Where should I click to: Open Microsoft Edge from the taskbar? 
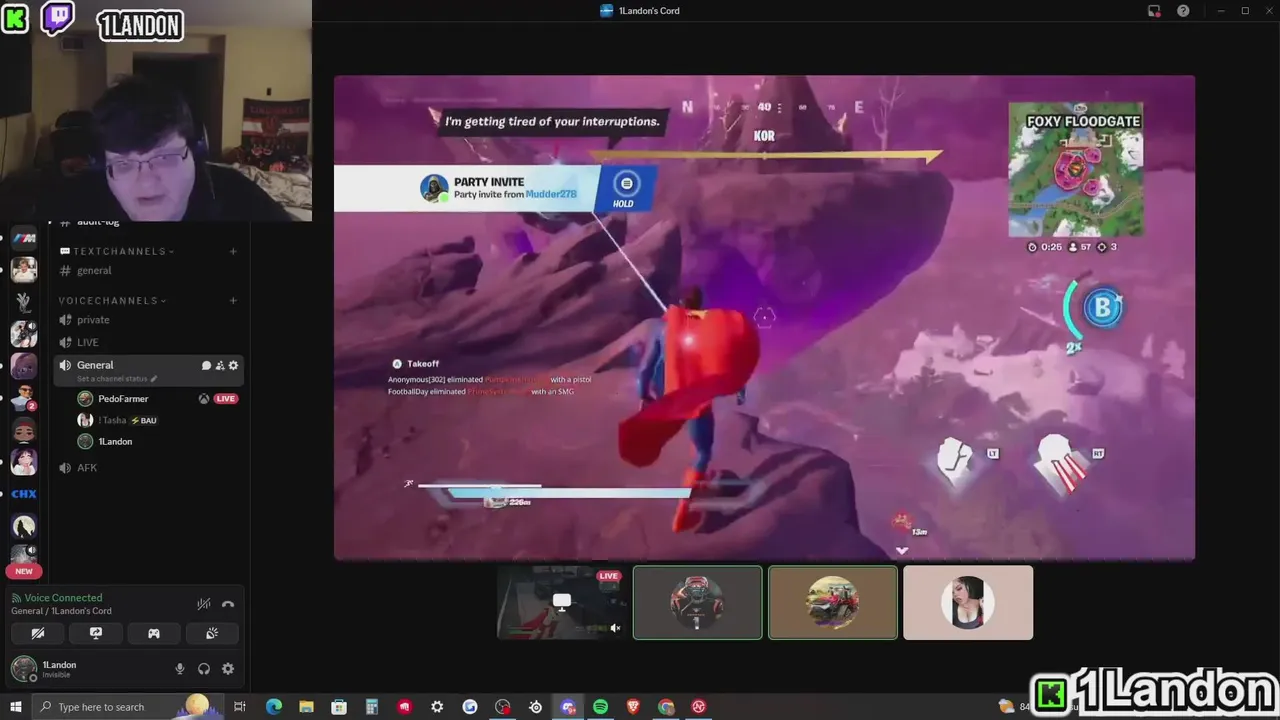click(273, 707)
